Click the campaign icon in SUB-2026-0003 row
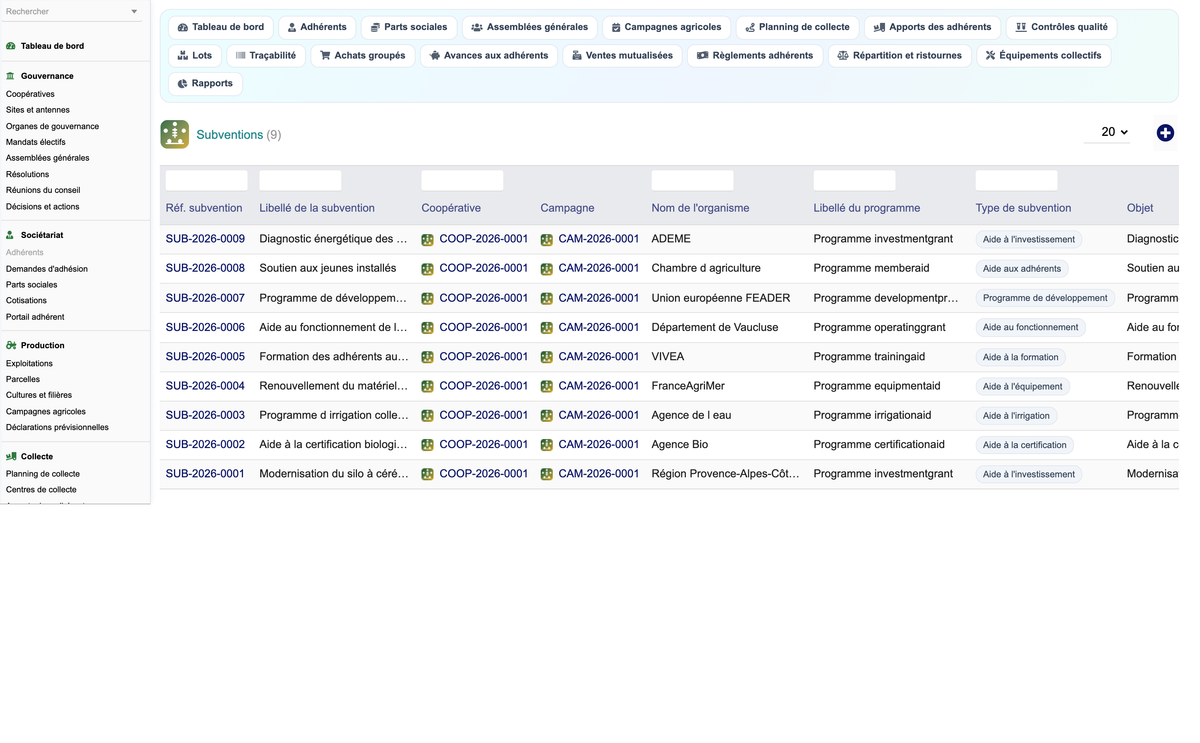 point(547,416)
